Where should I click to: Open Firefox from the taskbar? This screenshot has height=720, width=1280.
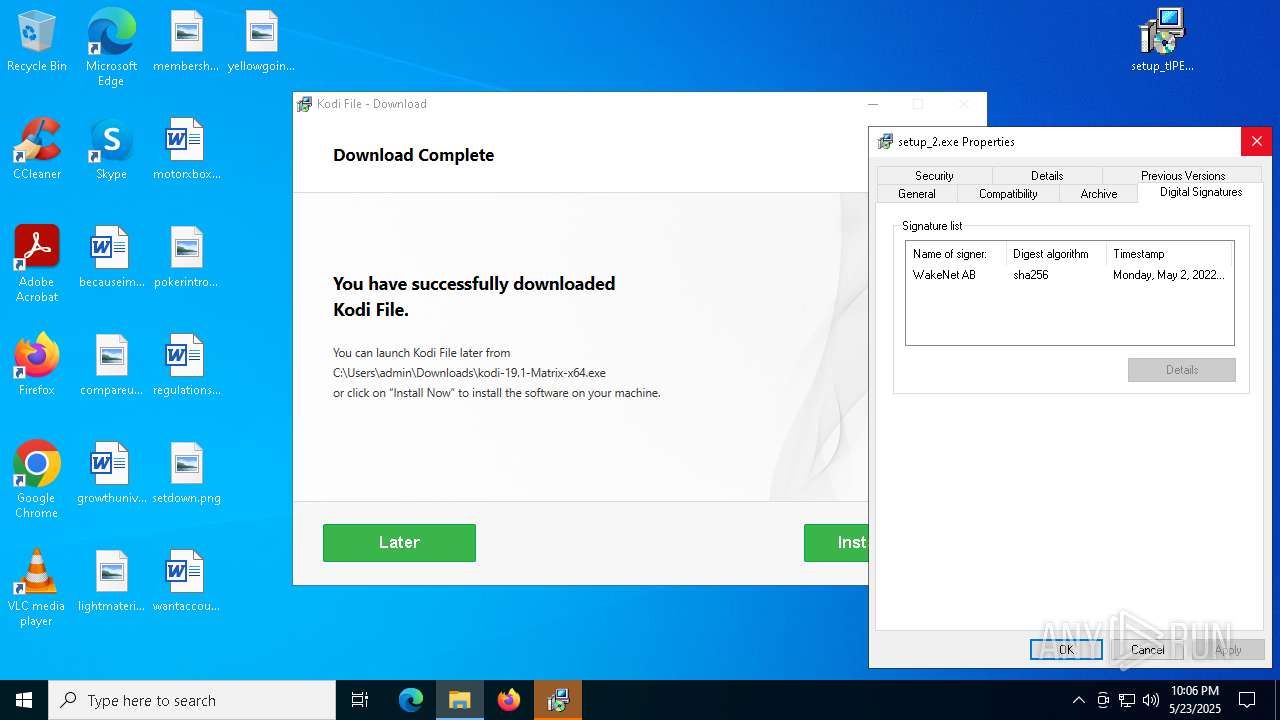pos(509,700)
